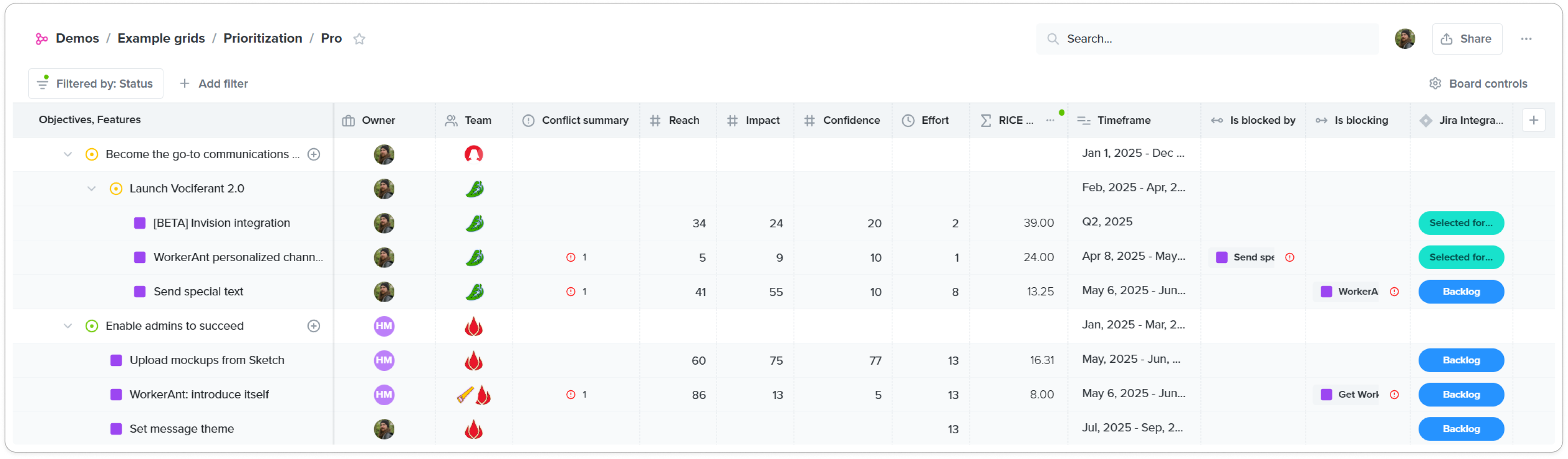1568x459 pixels.
Task: Add a new column with plus icon
Action: 1533,120
